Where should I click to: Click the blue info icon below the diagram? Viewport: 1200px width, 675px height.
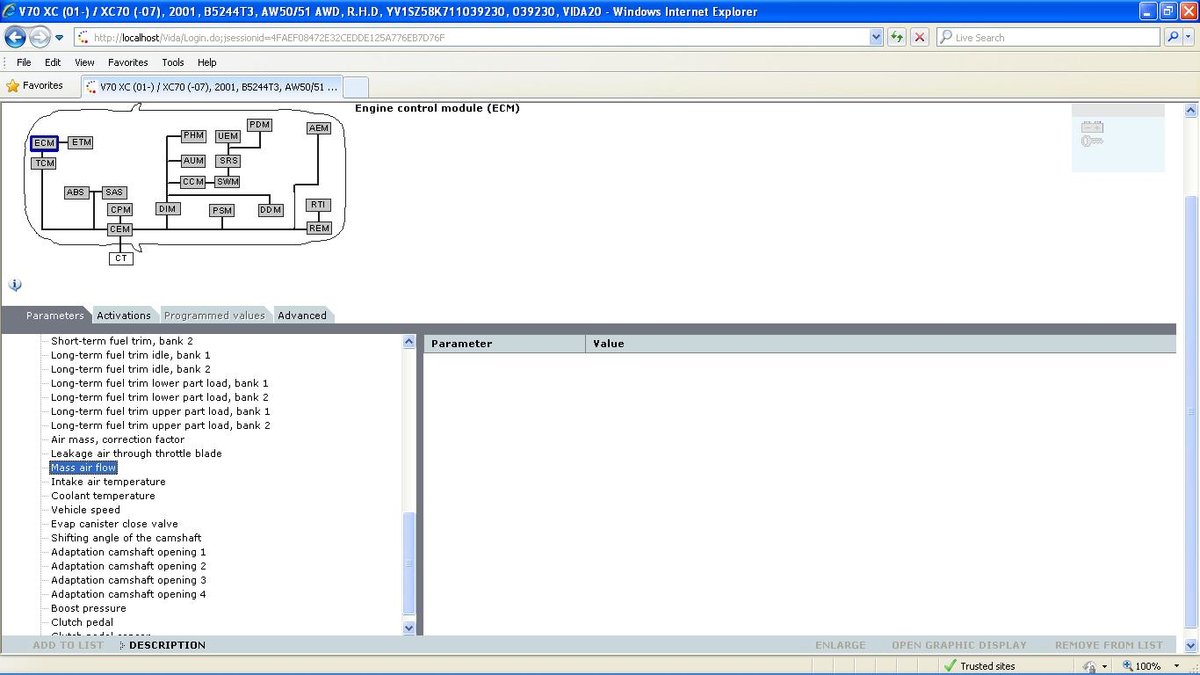[15, 285]
